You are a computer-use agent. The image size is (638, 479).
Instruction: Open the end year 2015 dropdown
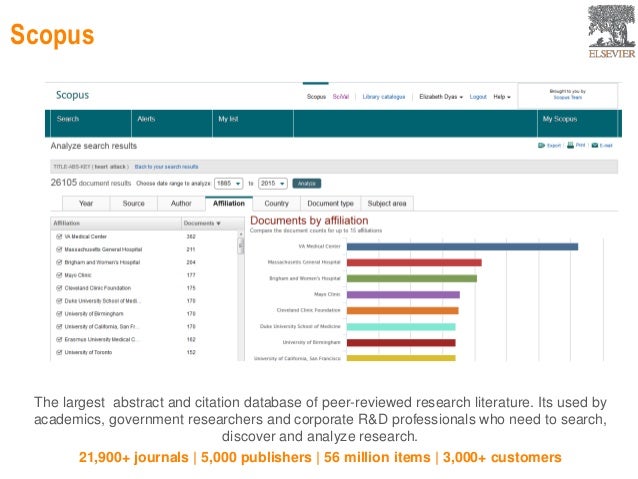(272, 184)
